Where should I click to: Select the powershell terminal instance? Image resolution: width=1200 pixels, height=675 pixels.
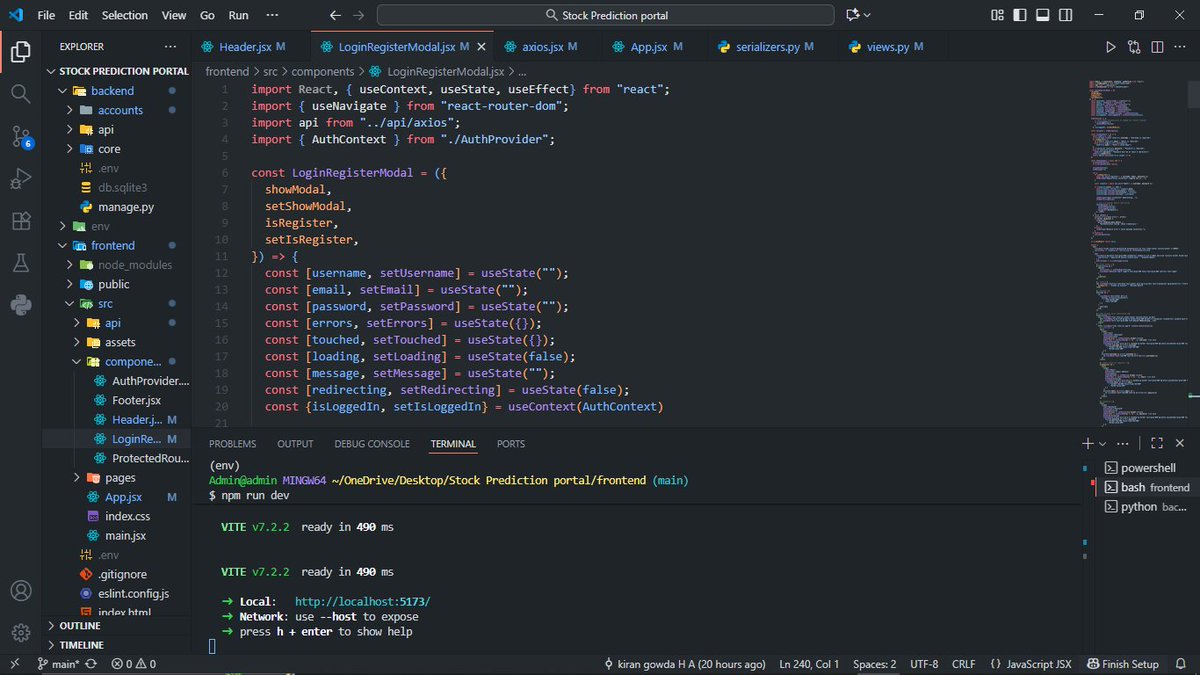point(1146,468)
